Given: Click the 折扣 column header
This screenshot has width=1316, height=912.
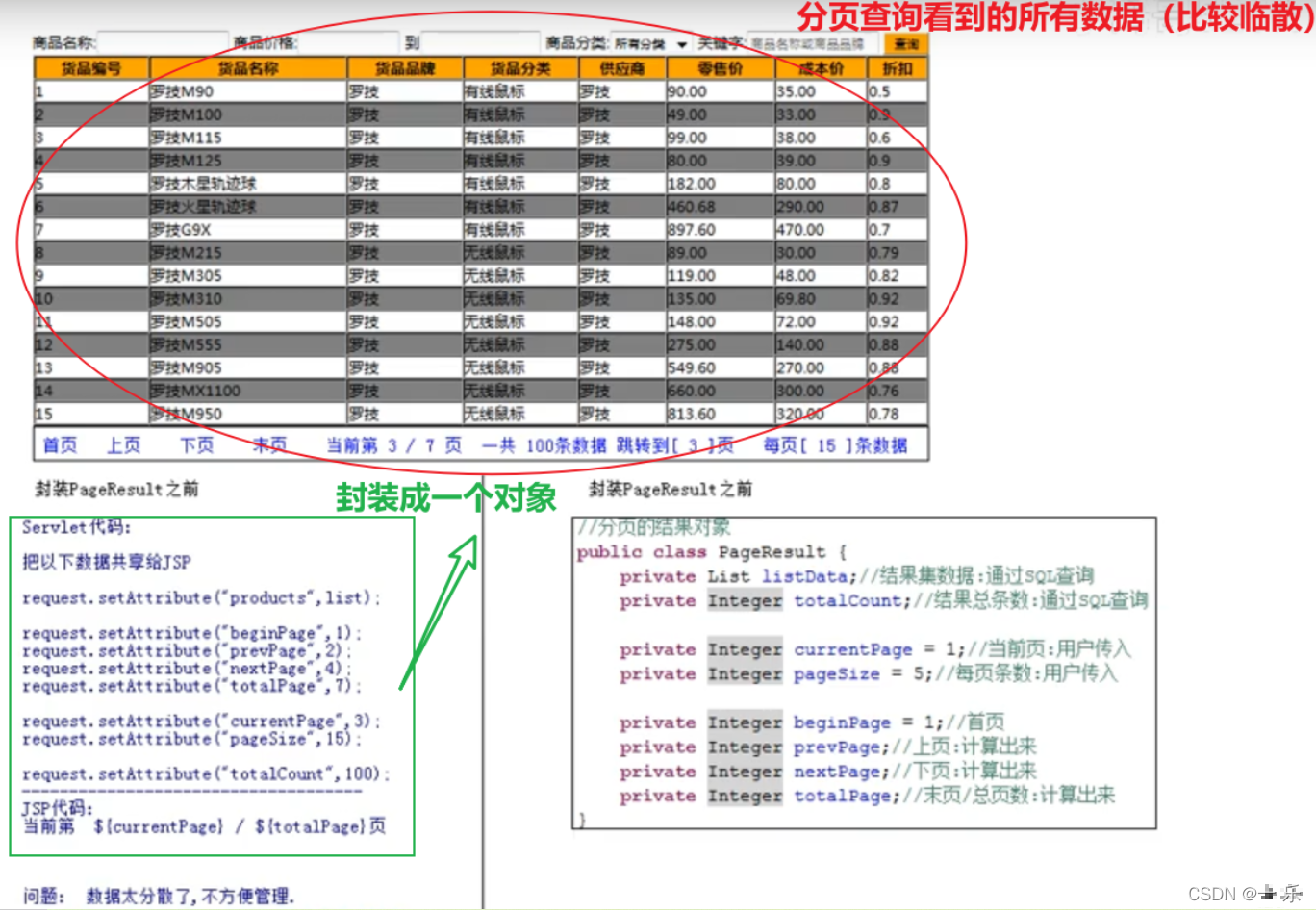Looking at the screenshot, I should point(896,68).
